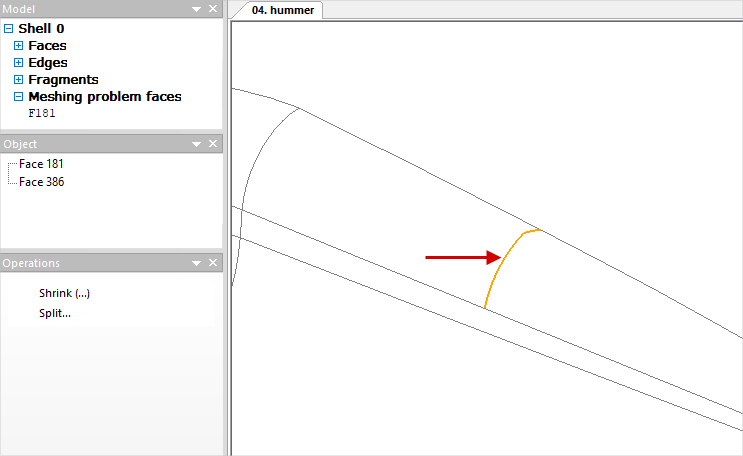Open the Operations panel dropdown arrow
Image resolution: width=743 pixels, height=456 pixels.
(x=197, y=263)
